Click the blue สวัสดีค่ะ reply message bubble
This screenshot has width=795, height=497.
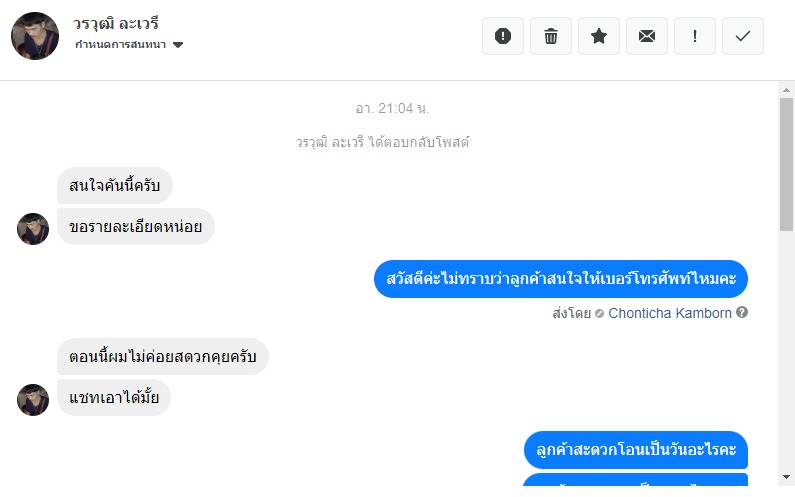(x=561, y=278)
